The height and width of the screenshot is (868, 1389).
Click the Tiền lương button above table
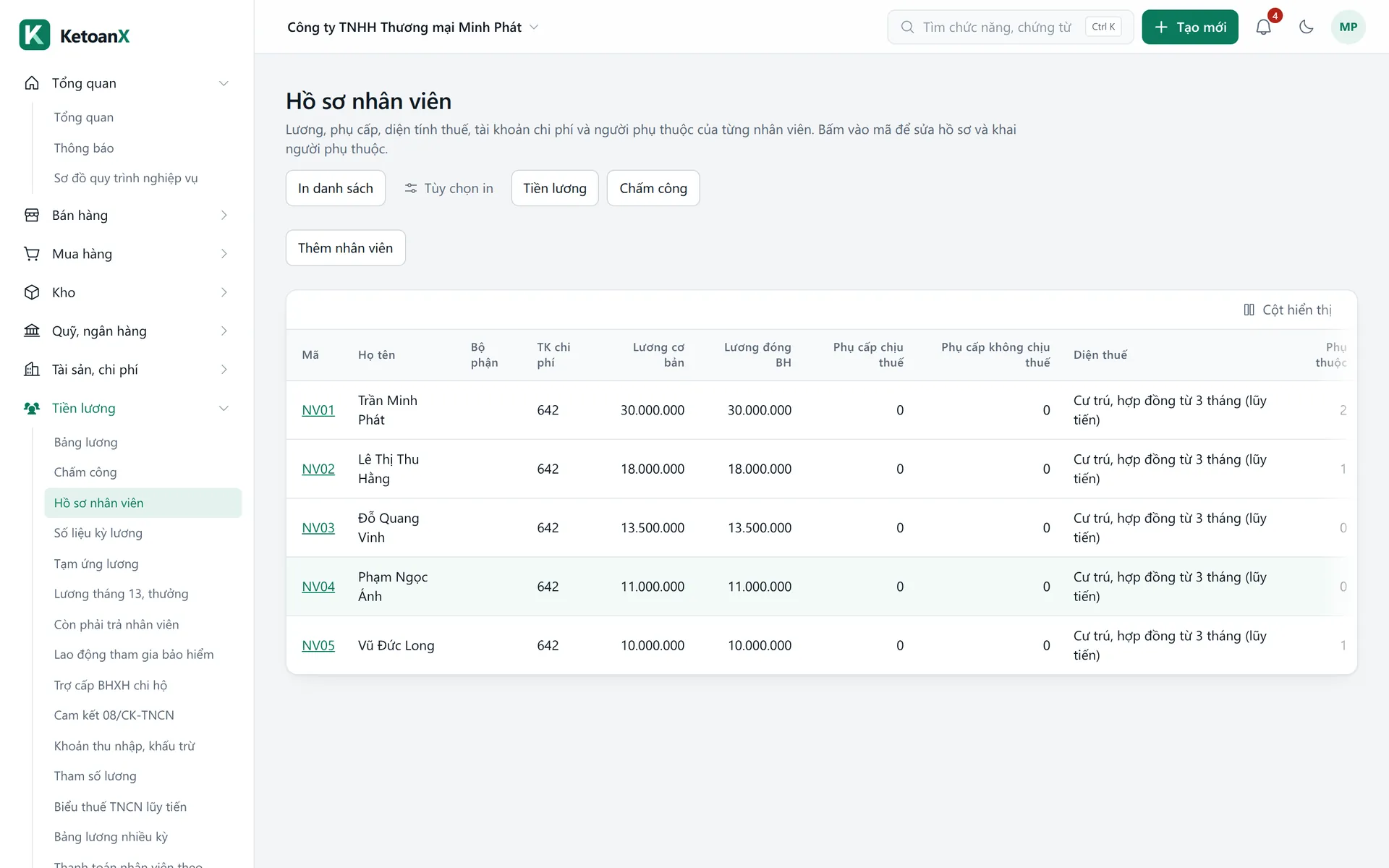pos(555,188)
